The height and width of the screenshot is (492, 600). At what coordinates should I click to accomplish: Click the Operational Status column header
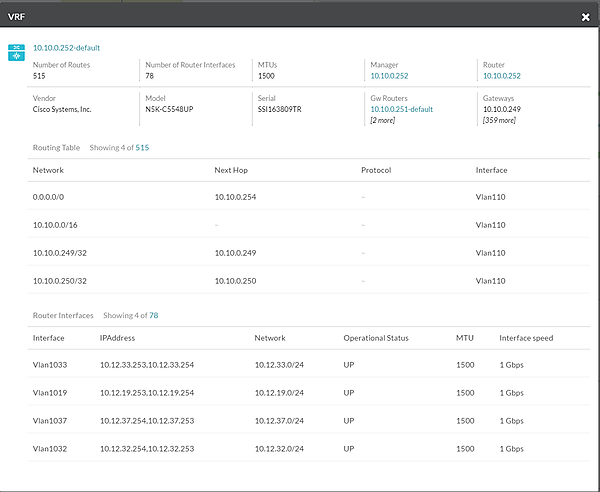pyautogui.click(x=378, y=338)
